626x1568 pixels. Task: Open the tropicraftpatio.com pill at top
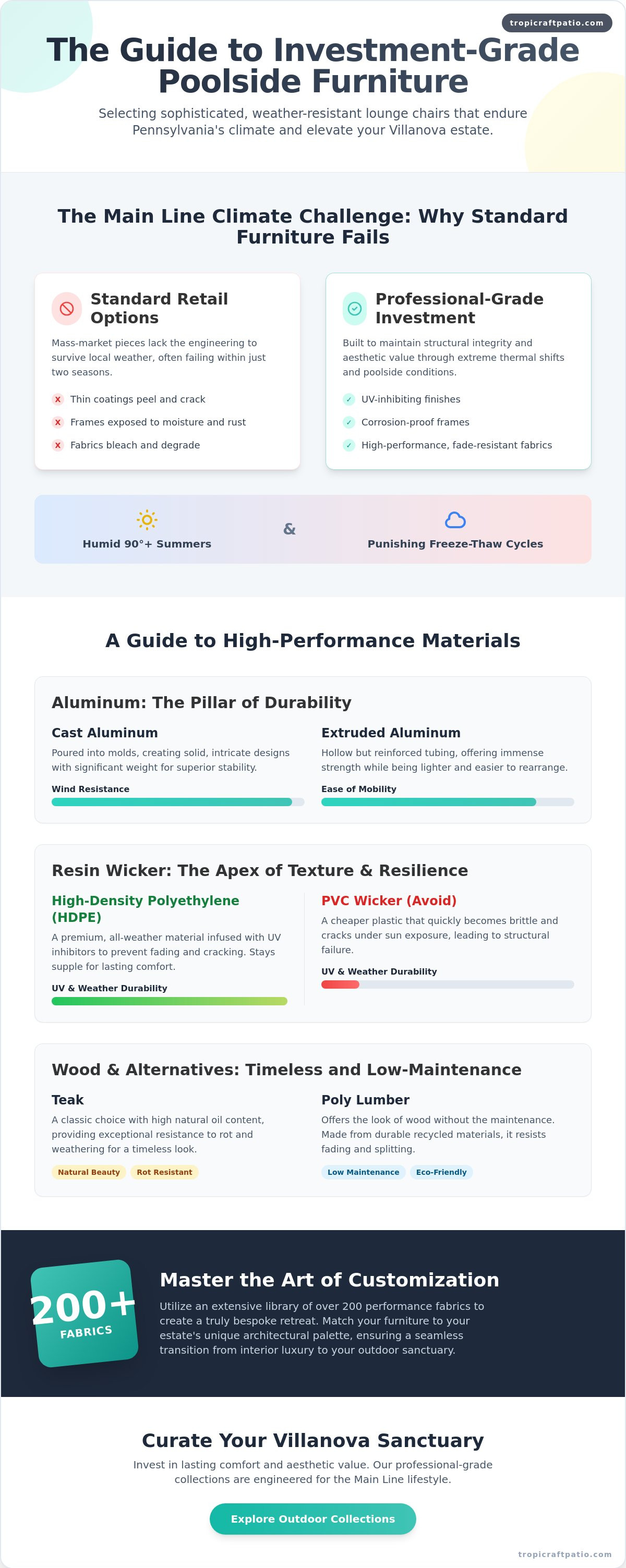pos(557,23)
